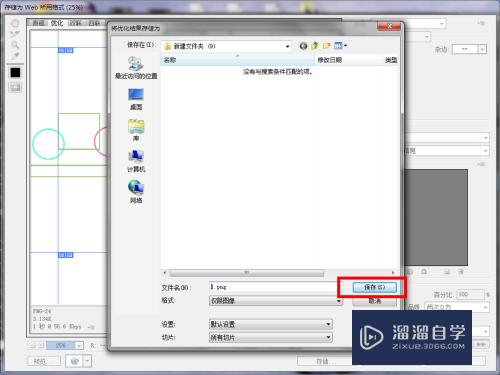The height and width of the screenshot is (375, 500).
Task: Click the 文件名 input field
Action: [275, 287]
